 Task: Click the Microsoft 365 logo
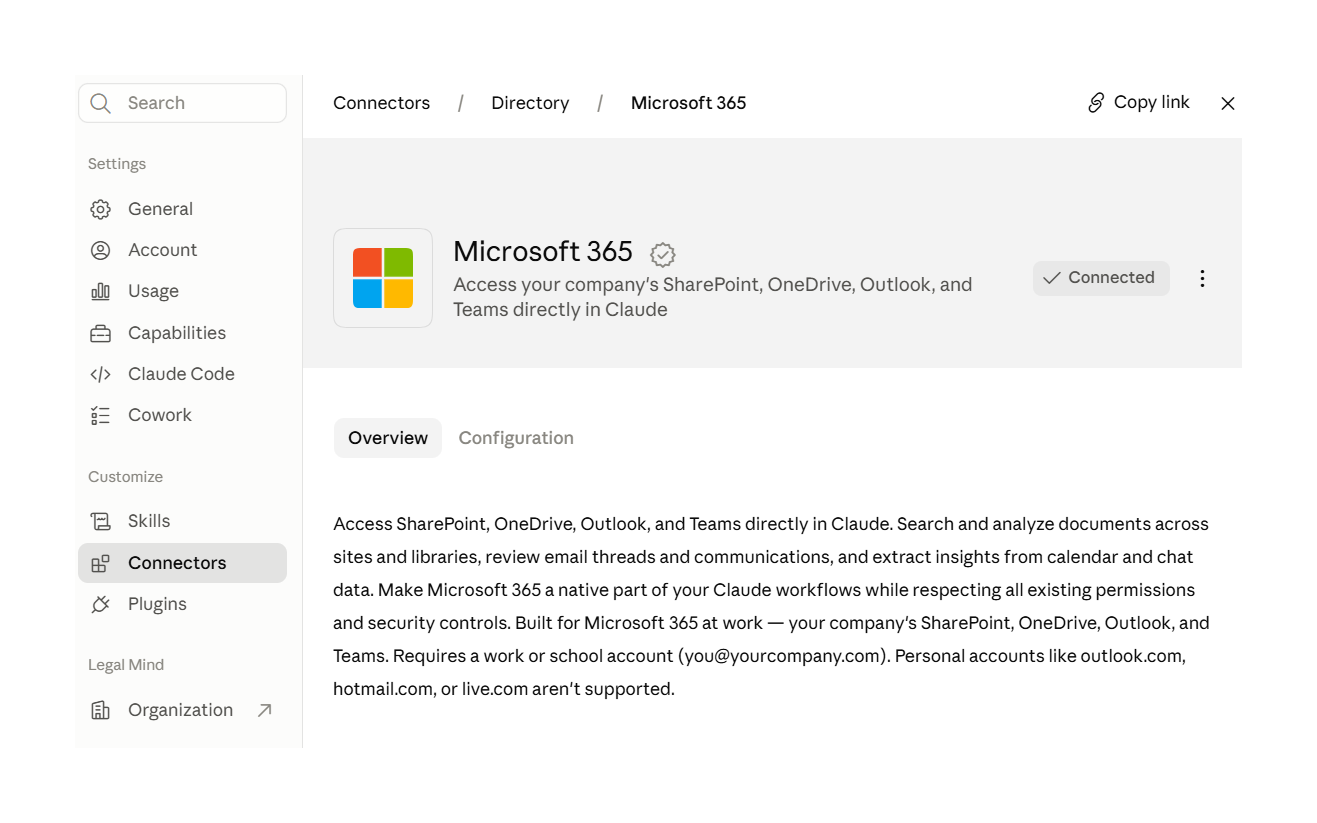click(x=383, y=278)
